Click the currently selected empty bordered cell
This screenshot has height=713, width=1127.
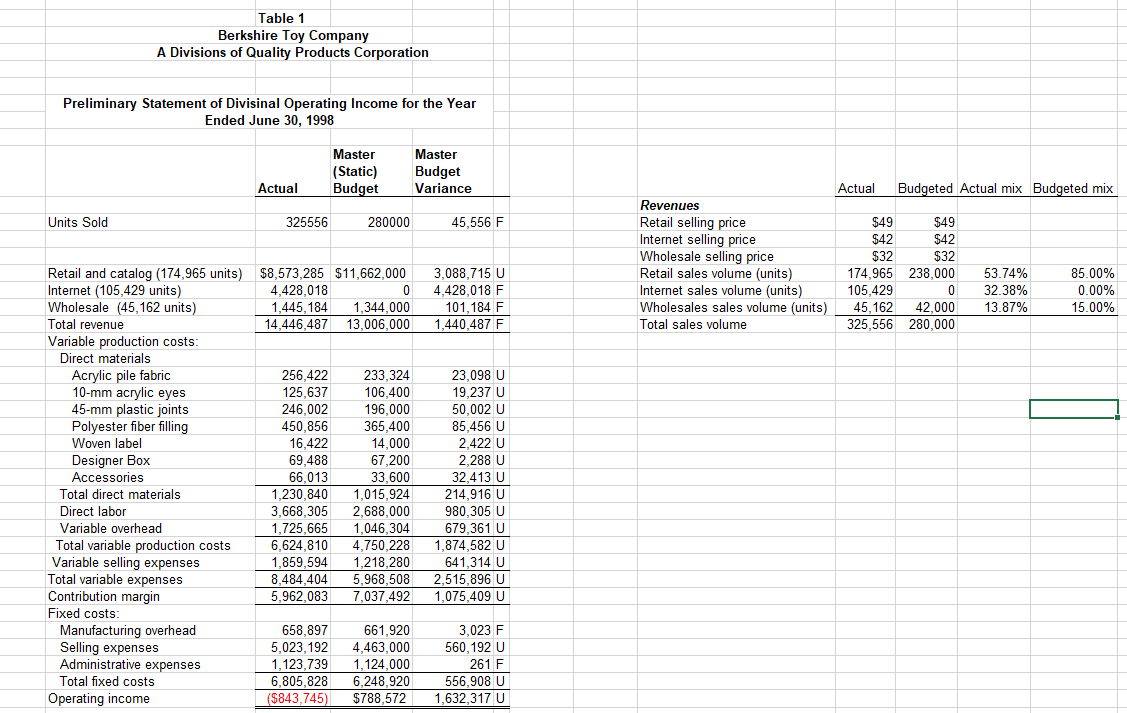pyautogui.click(x=1073, y=409)
